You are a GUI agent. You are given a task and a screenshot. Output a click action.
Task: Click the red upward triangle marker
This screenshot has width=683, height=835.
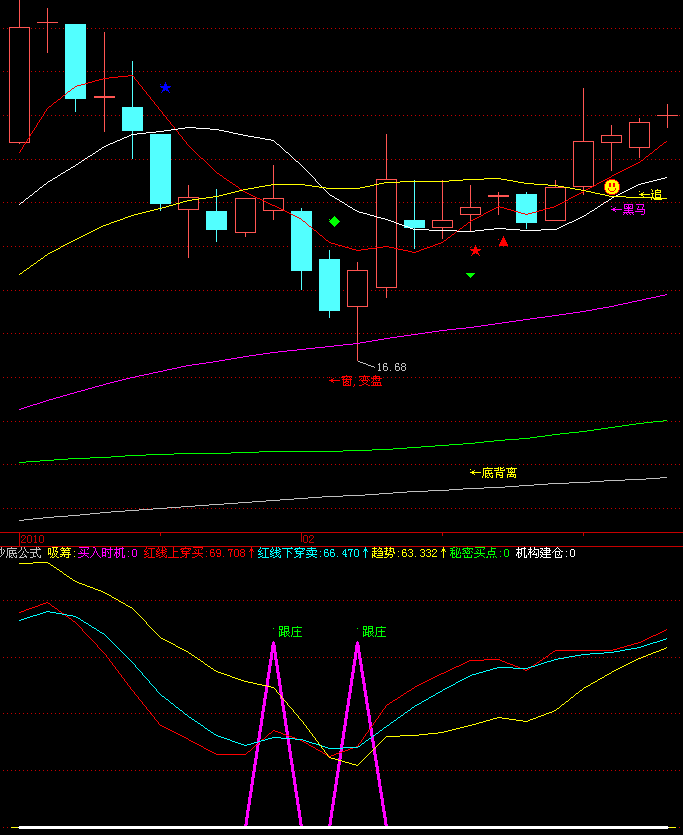pos(504,241)
